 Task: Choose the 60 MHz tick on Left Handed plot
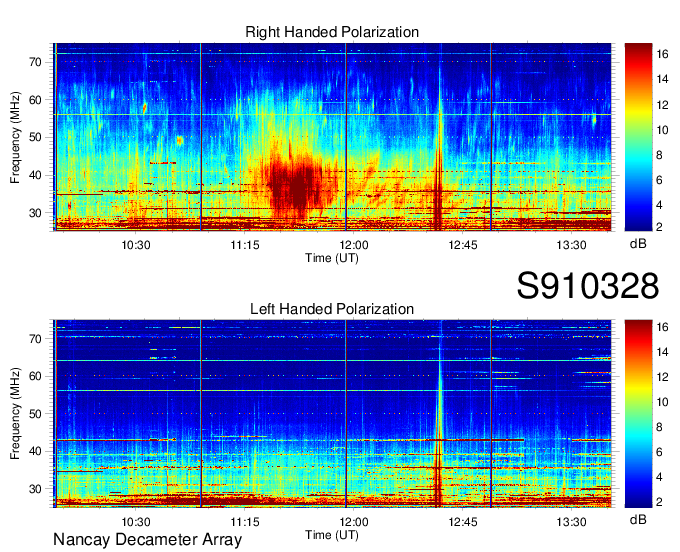[x=36, y=376]
